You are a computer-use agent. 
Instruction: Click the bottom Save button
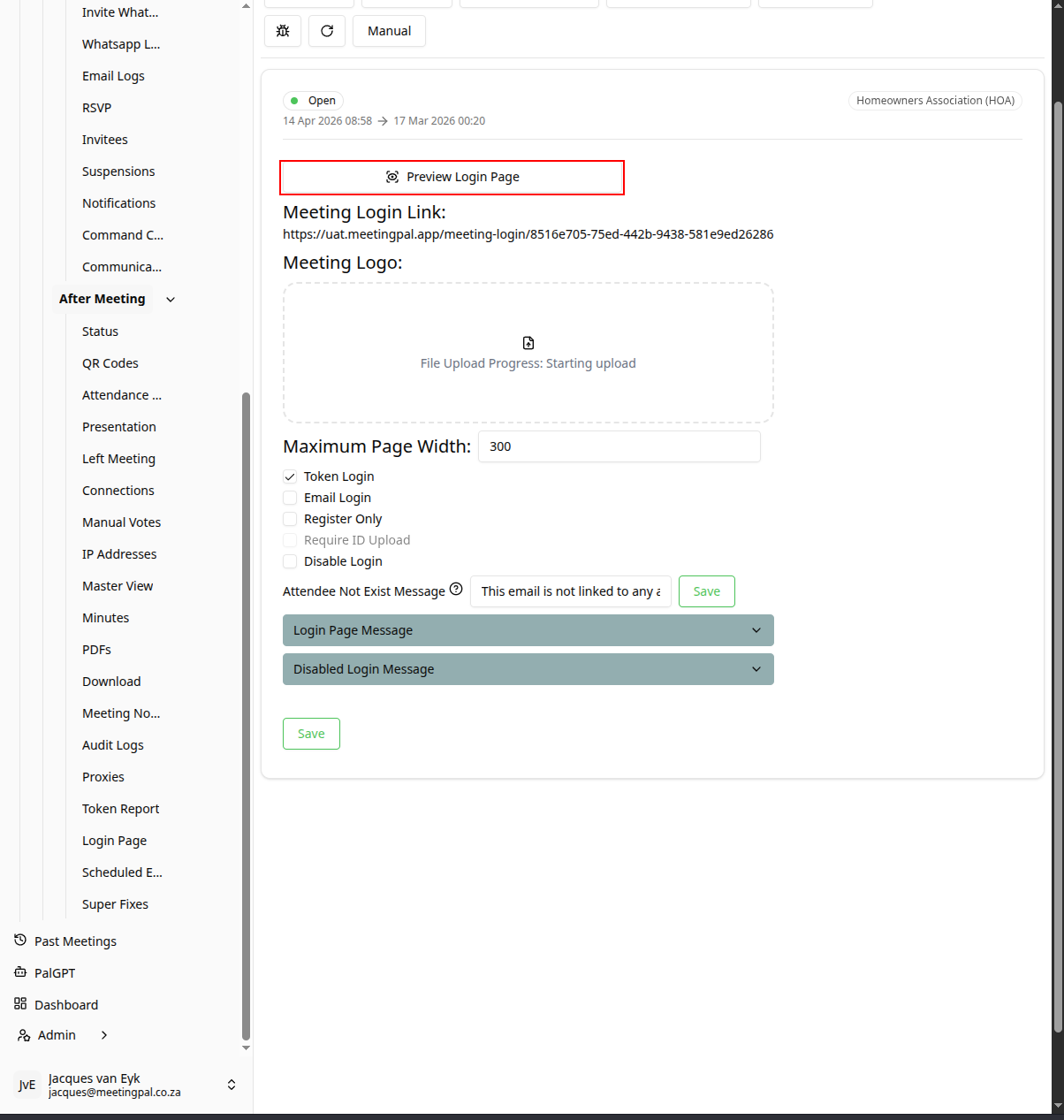311,734
